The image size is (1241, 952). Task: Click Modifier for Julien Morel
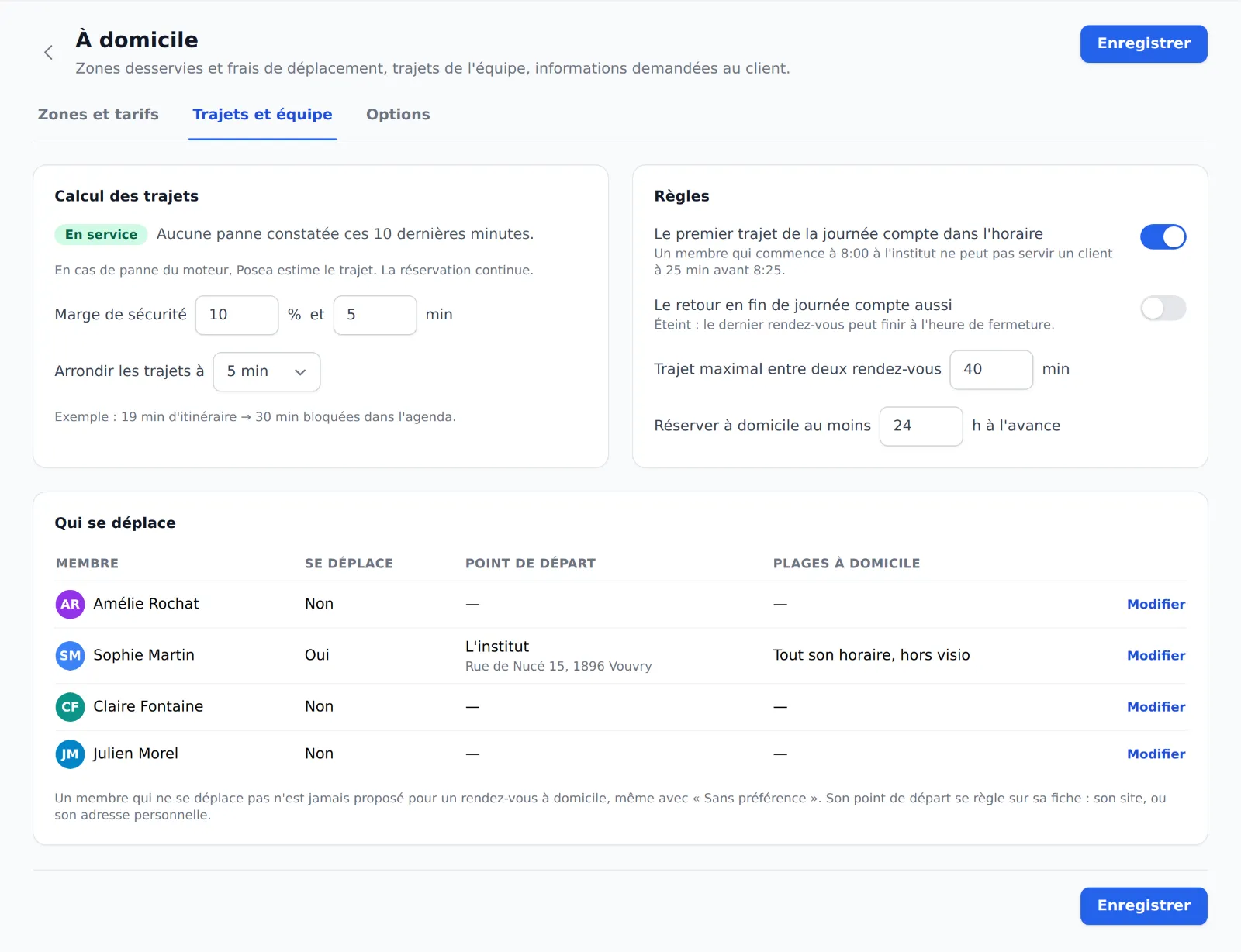point(1156,754)
